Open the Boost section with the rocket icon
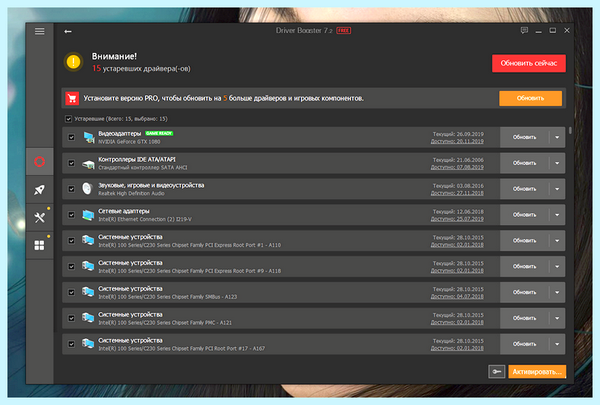The width and height of the screenshot is (600, 405). [39, 190]
